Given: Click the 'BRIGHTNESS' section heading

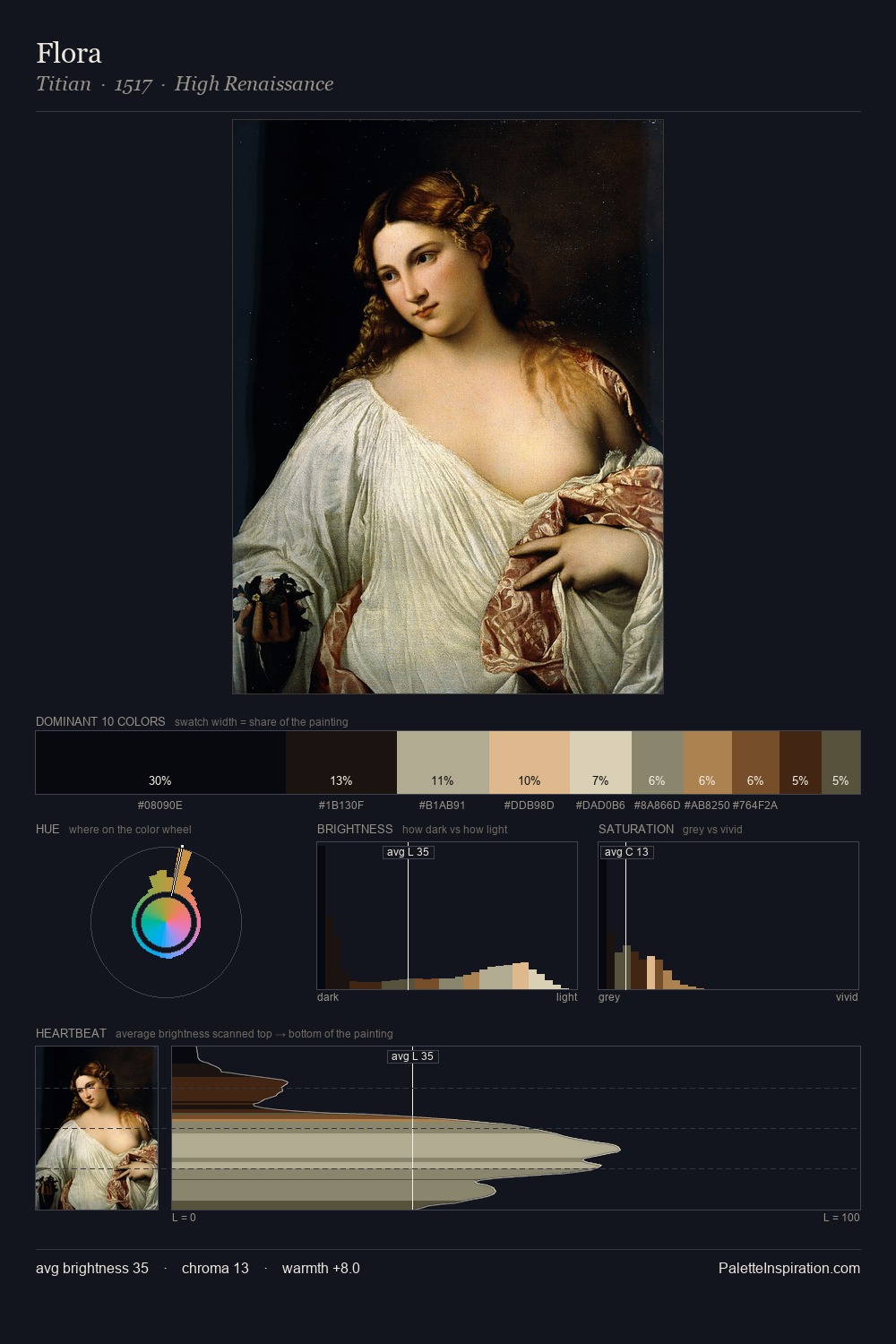Looking at the screenshot, I should tap(355, 829).
